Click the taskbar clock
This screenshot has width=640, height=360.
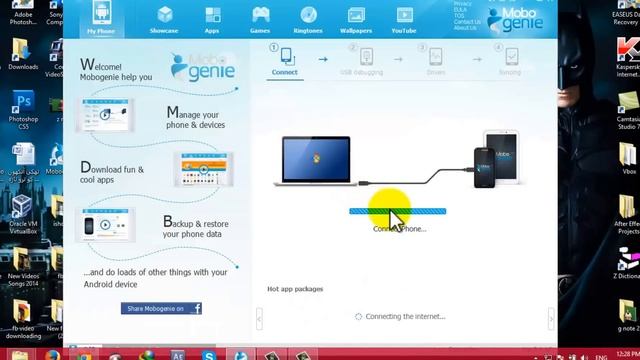[x=628, y=354]
